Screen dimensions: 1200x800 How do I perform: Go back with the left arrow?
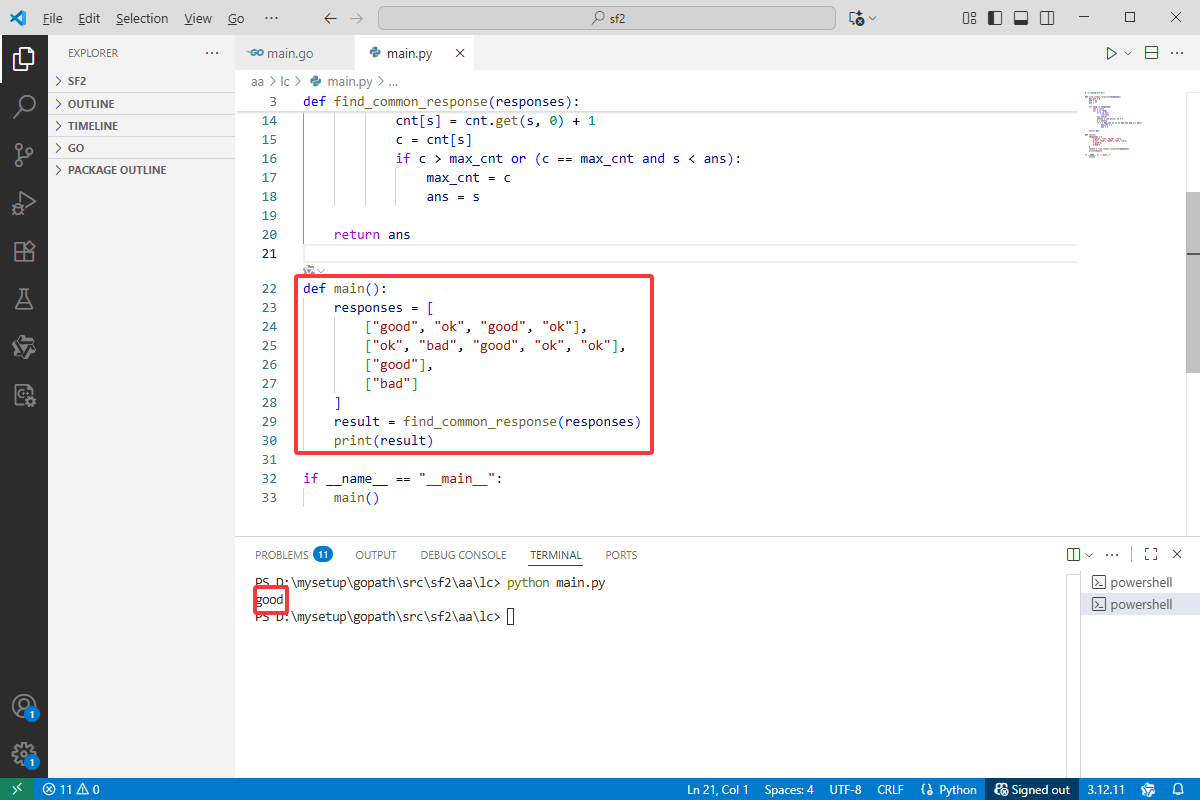(331, 18)
